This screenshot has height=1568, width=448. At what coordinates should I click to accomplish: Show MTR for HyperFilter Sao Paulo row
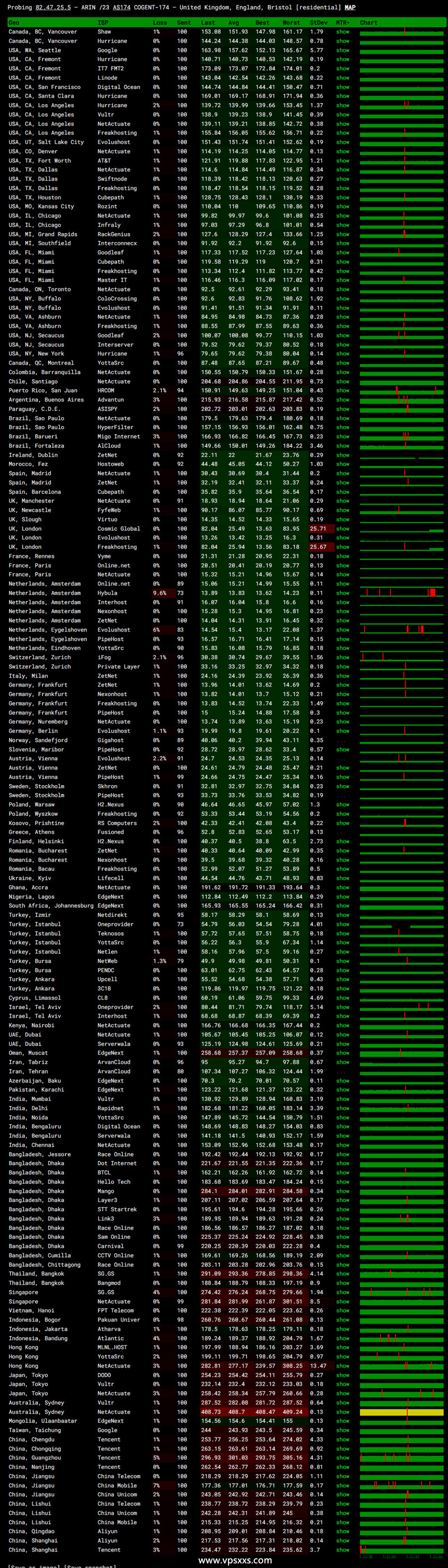343,427
